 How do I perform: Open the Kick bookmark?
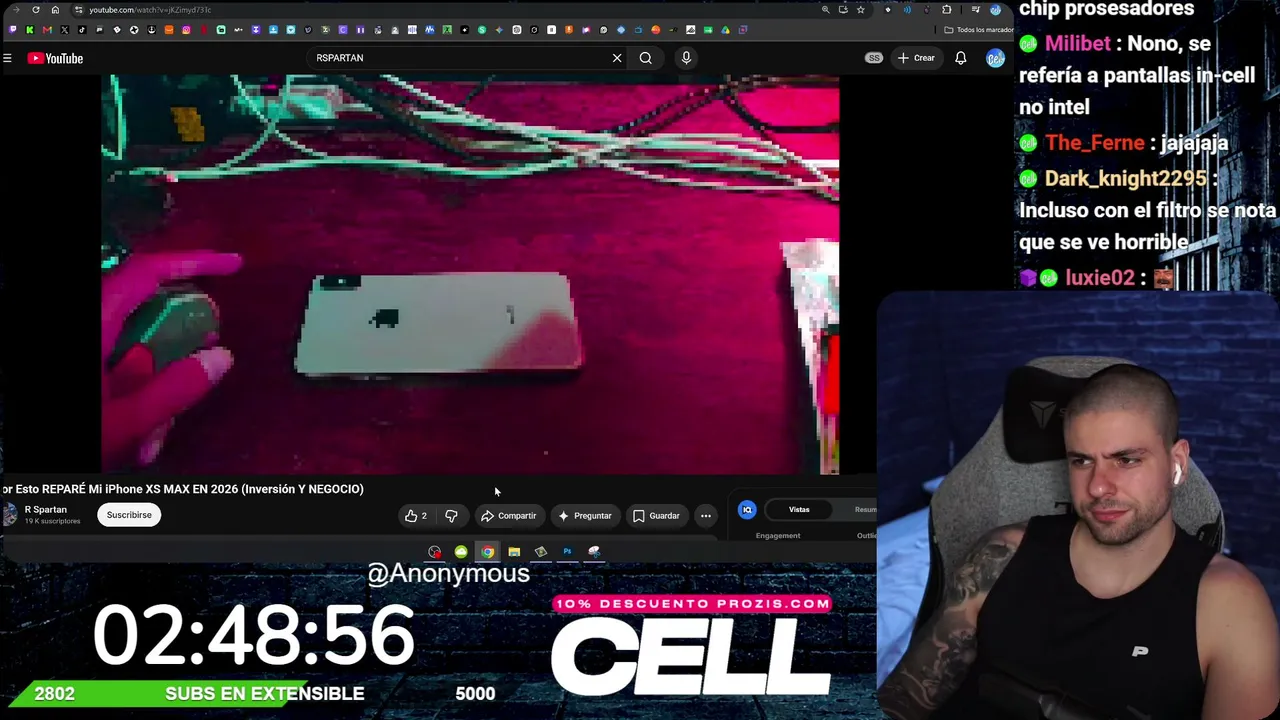(x=30, y=30)
